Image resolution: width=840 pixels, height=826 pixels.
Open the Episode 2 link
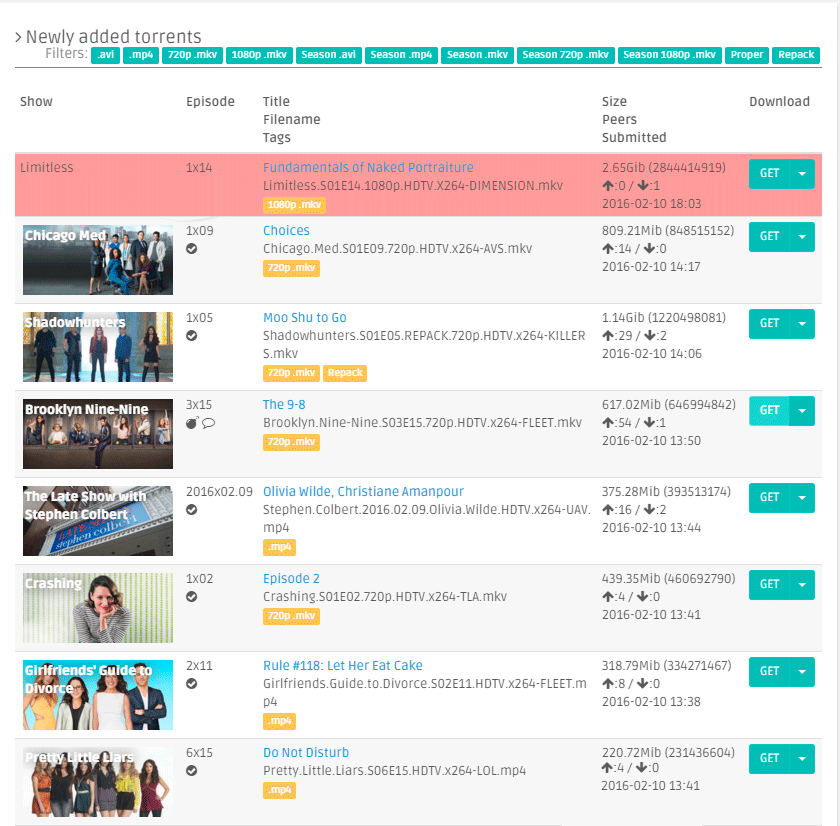[291, 579]
